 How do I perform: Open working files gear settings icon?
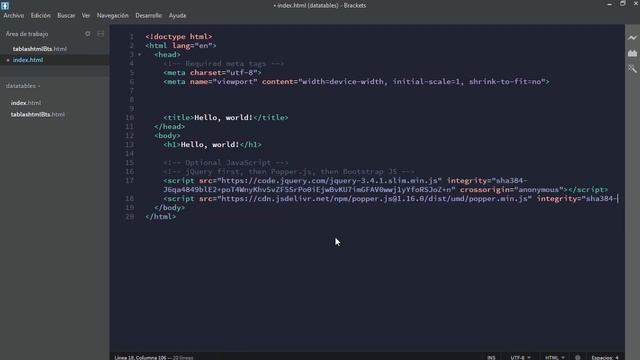88,34
